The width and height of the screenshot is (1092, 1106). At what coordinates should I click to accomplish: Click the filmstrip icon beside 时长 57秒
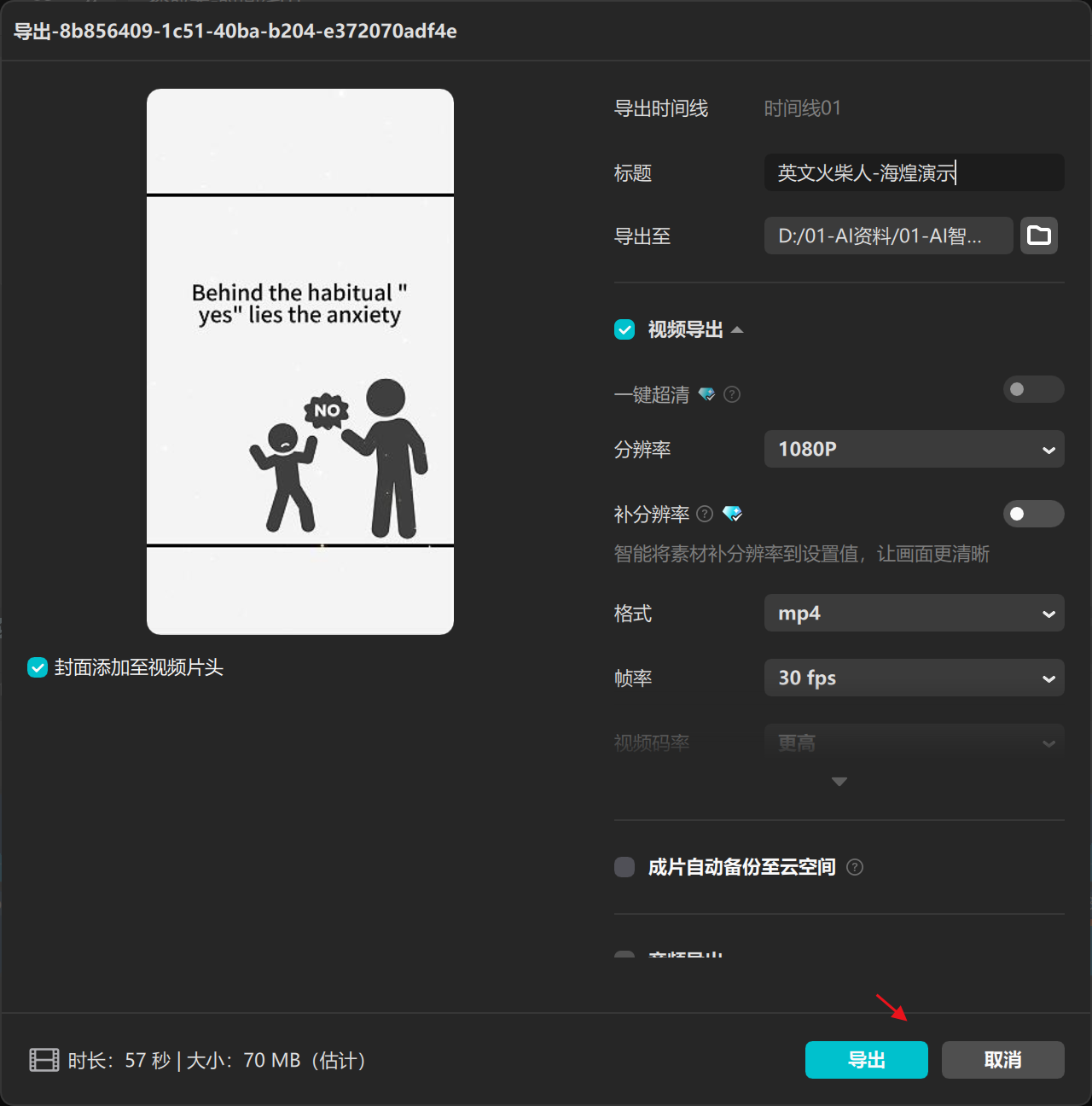[43, 1060]
